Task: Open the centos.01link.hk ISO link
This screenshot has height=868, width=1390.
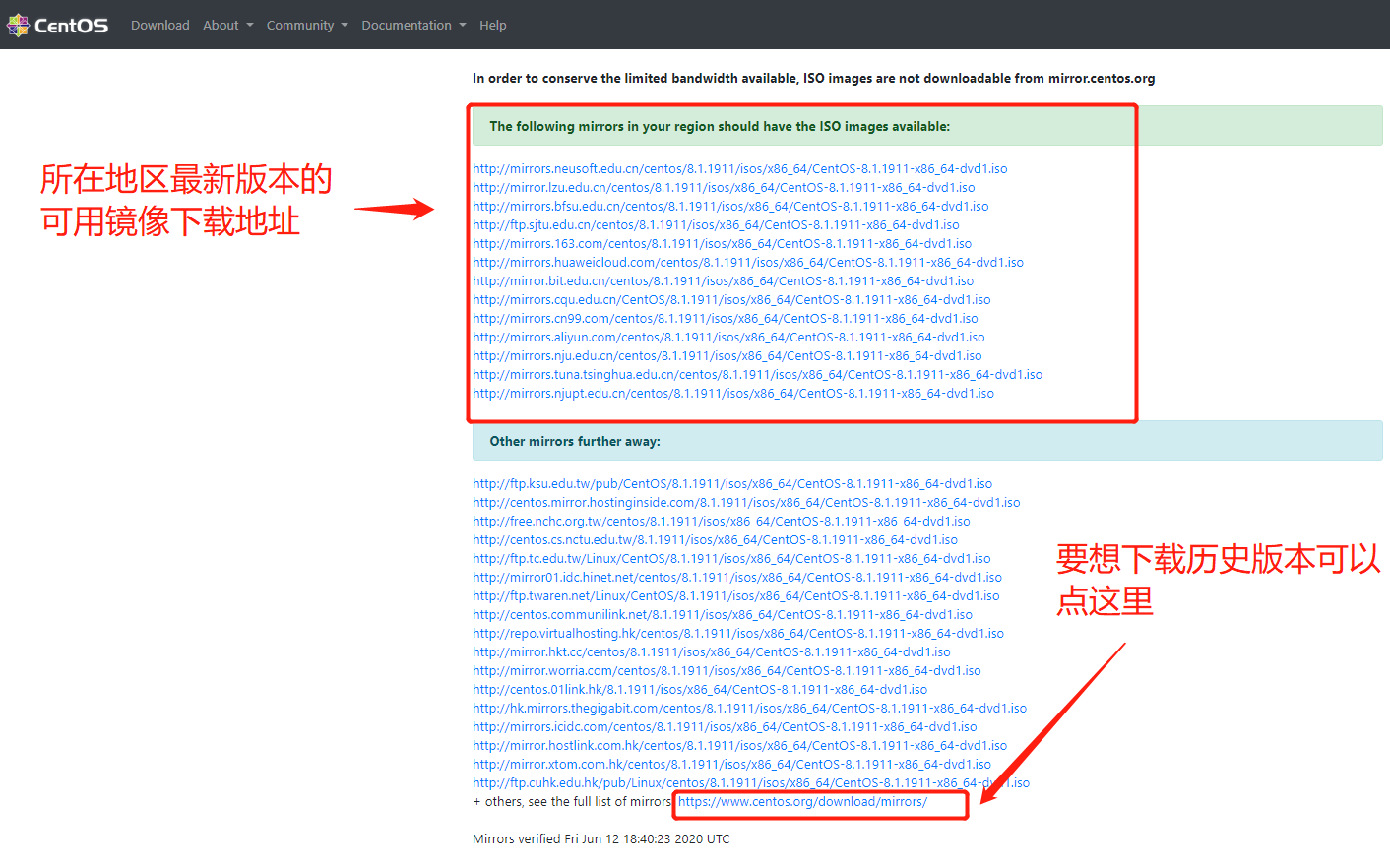Action: [700, 690]
